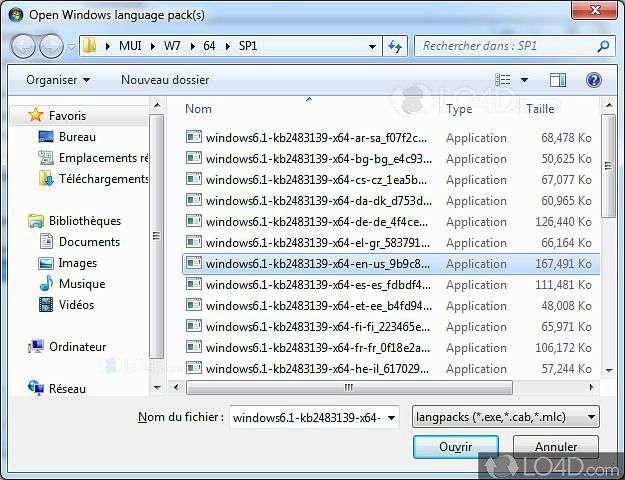The width and height of the screenshot is (625, 480).
Task: Click the Back navigation arrow button
Action: (23, 46)
